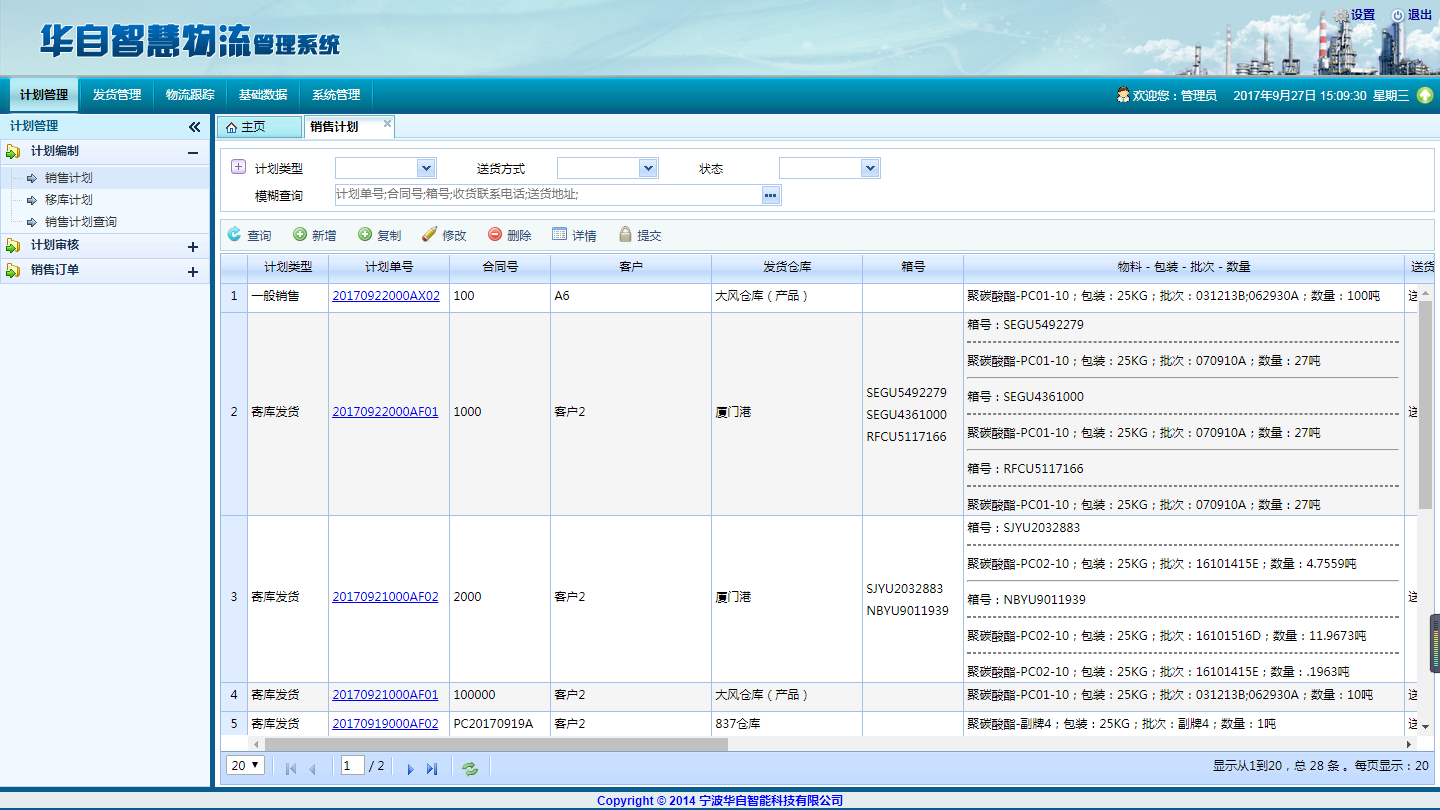Collapse sidebar with double-chevron icon
Image resolution: width=1440 pixels, height=810 pixels.
point(195,127)
